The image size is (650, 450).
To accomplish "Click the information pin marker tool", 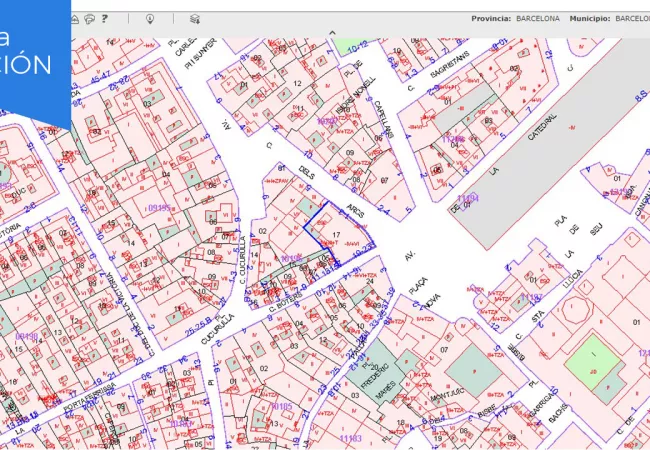I will tap(150, 19).
